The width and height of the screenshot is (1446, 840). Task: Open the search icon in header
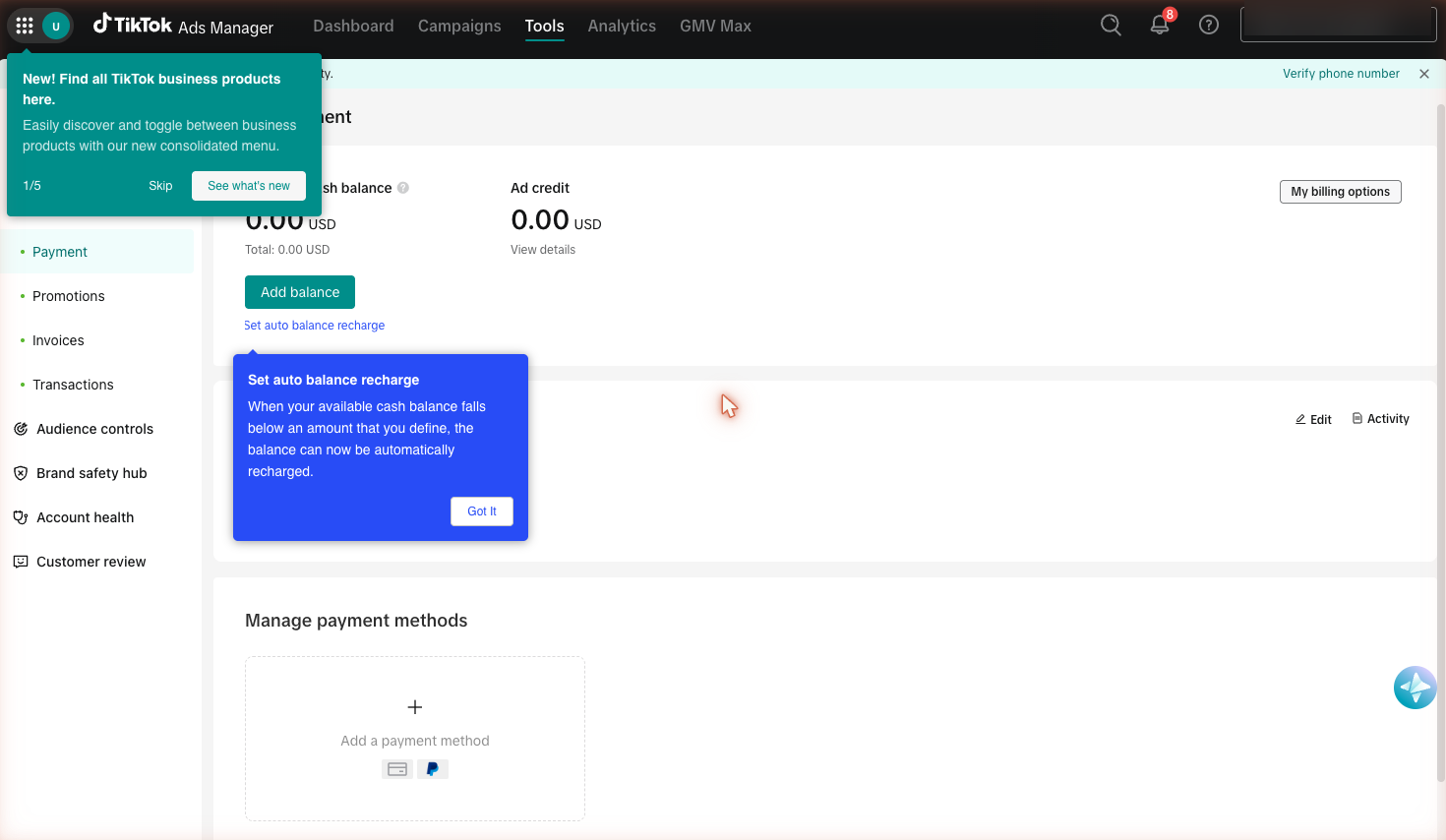point(1111,25)
